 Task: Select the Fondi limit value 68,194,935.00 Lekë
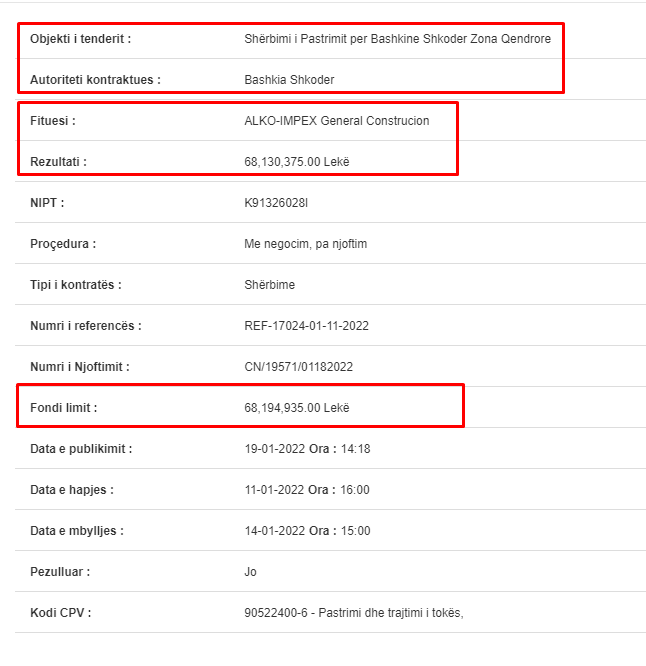297,408
